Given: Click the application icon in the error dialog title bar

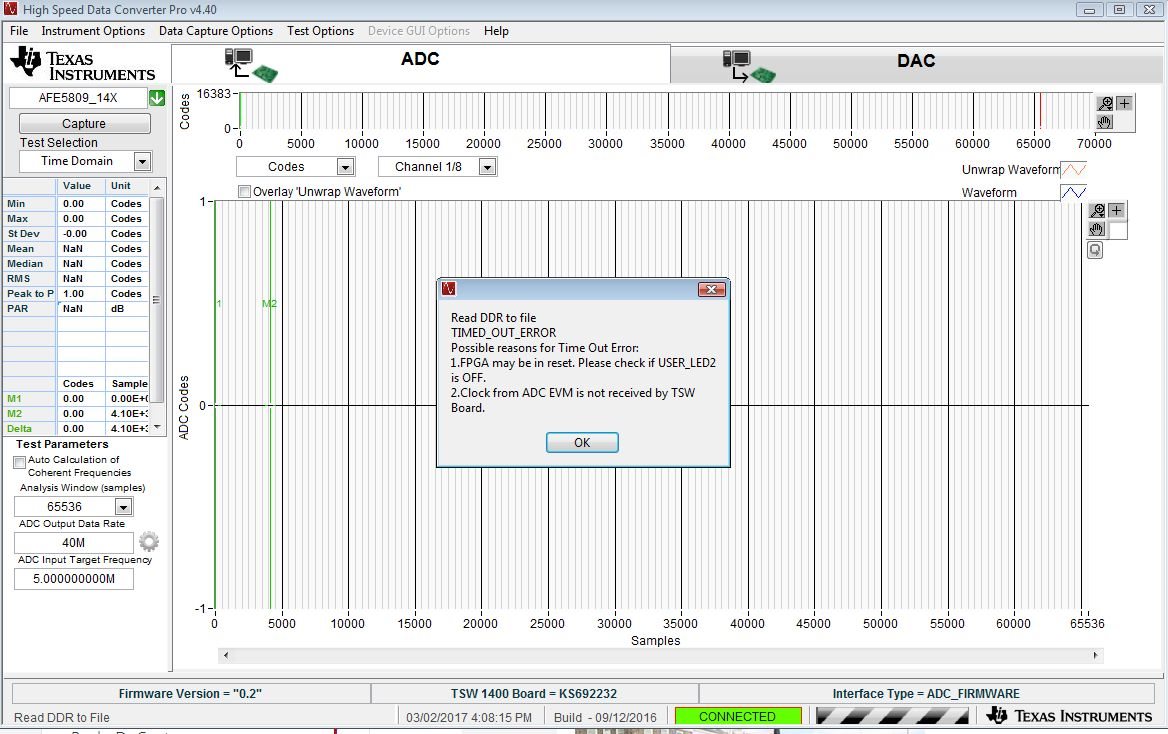Looking at the screenshot, I should tap(449, 289).
